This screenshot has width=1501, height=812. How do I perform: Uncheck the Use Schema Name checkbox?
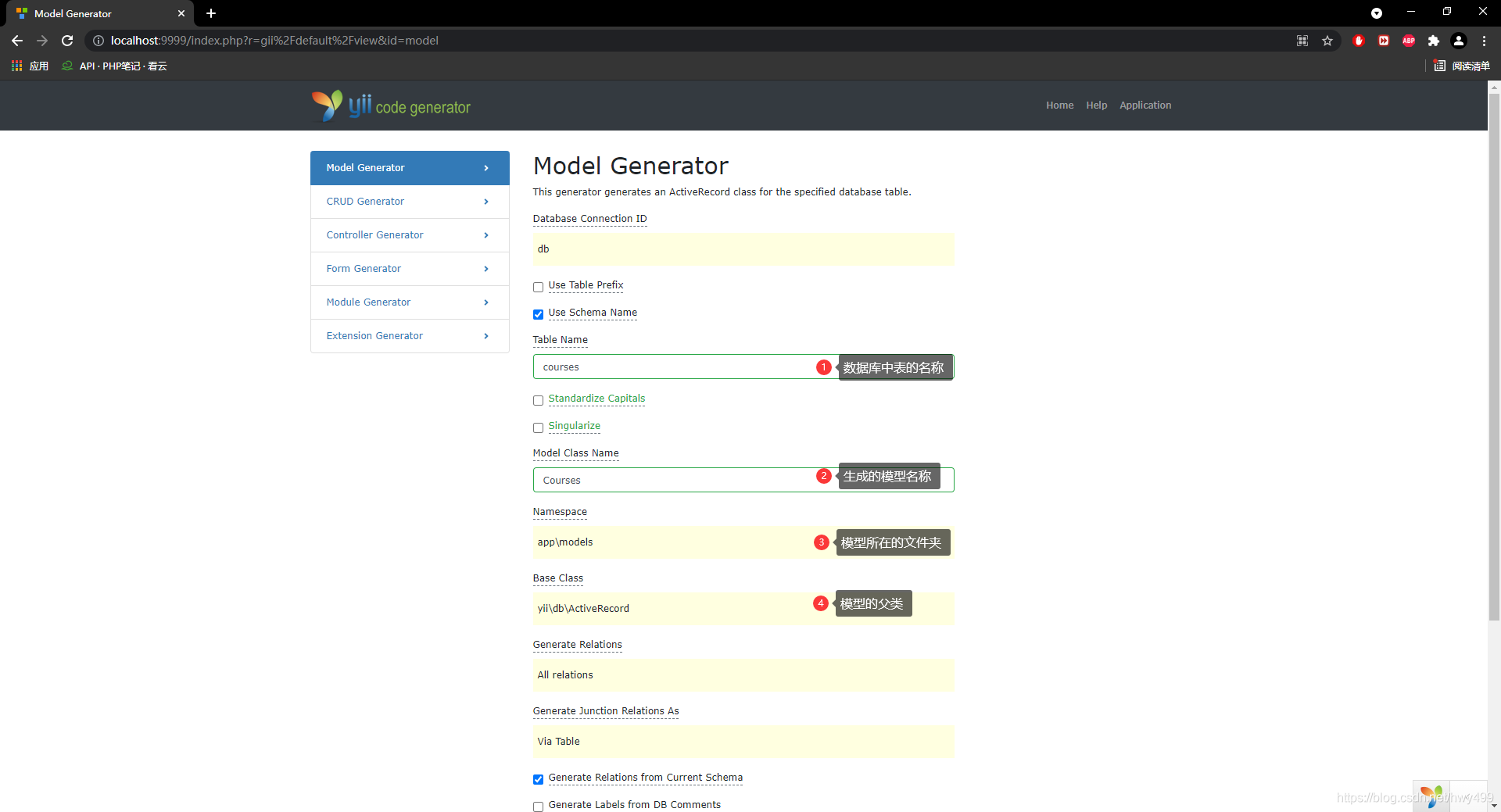(x=538, y=314)
